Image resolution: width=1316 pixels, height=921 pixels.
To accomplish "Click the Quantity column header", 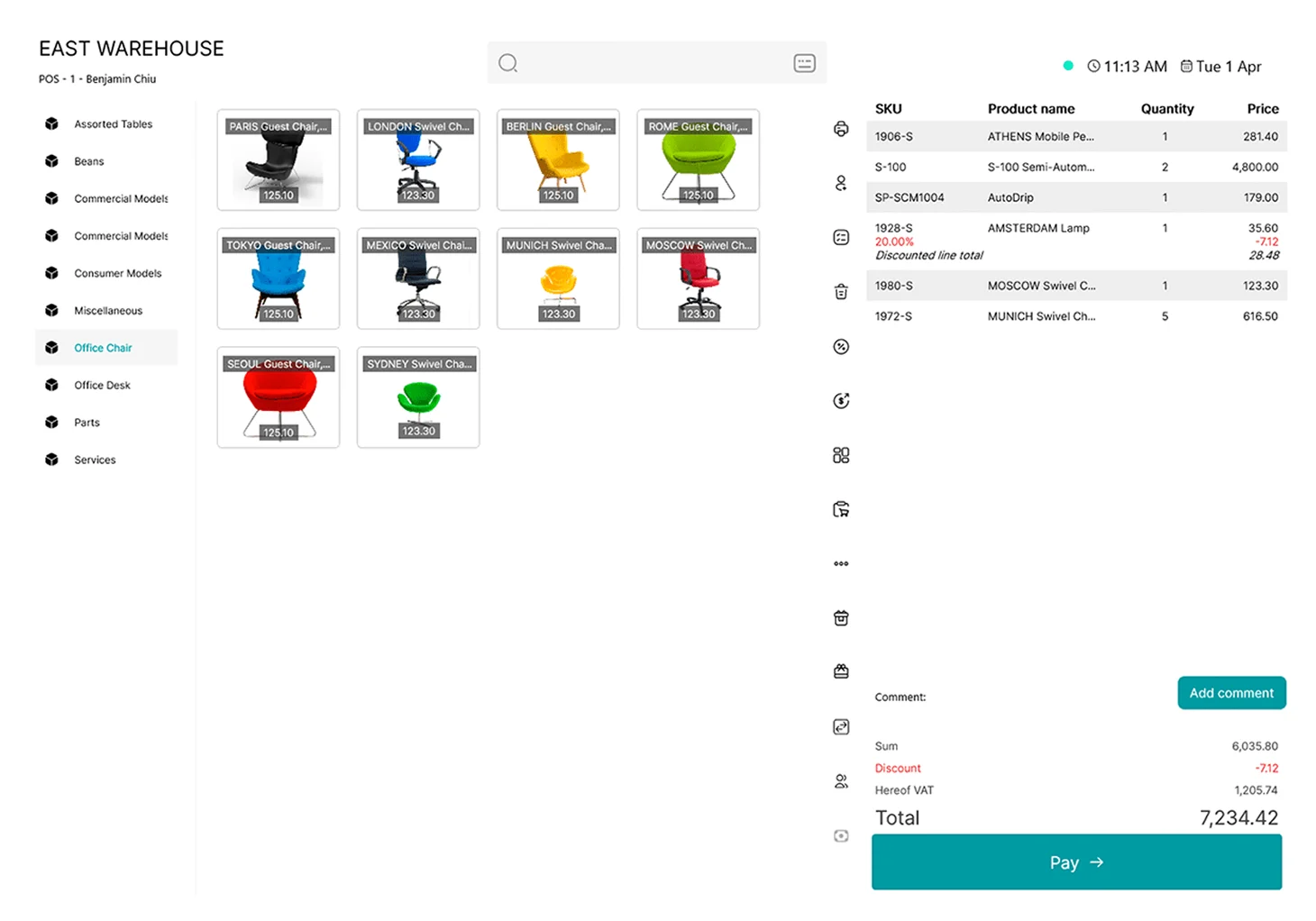I will pos(1167,109).
